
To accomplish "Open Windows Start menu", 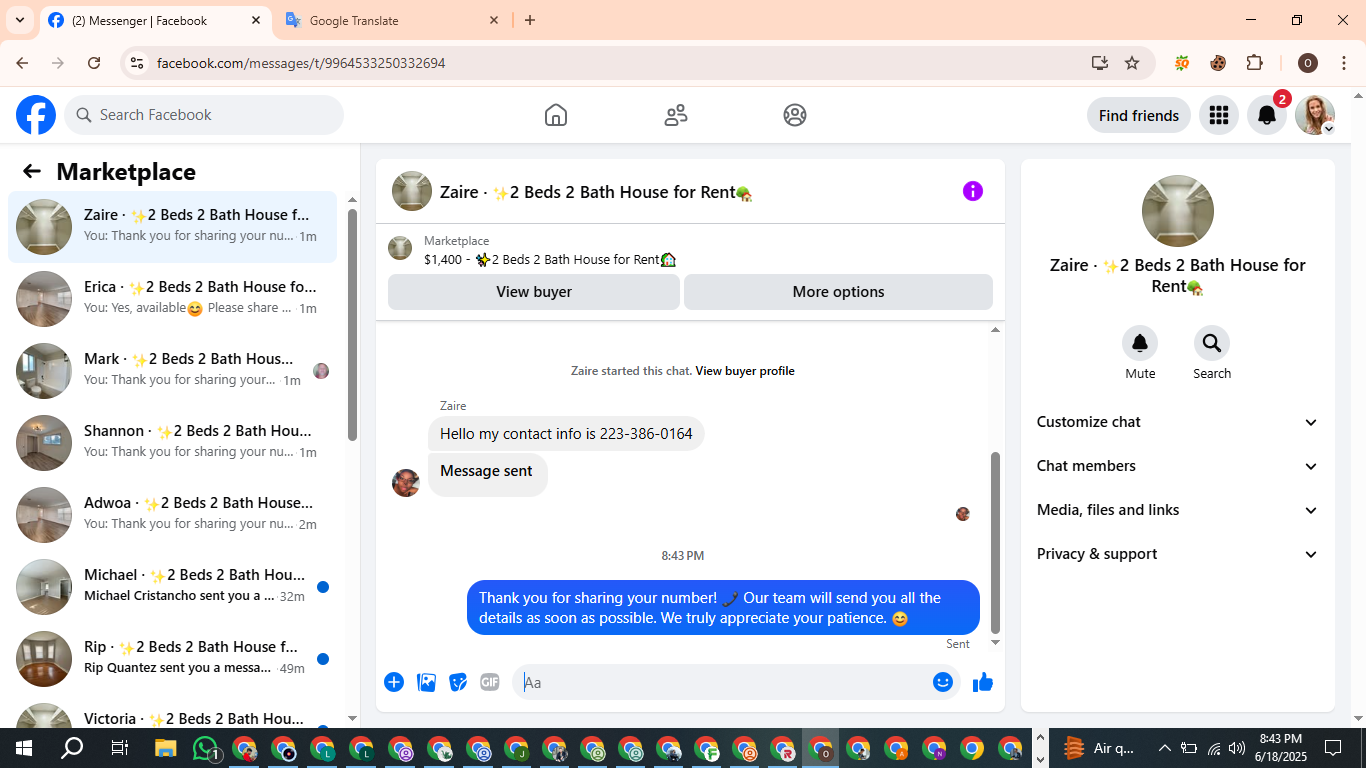I will 24,748.
